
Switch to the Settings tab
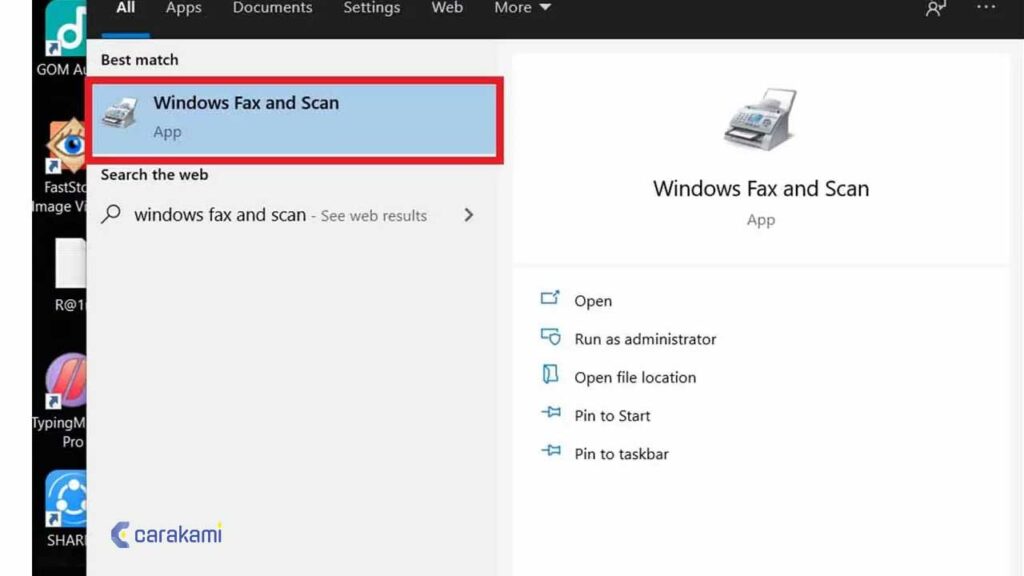(371, 8)
